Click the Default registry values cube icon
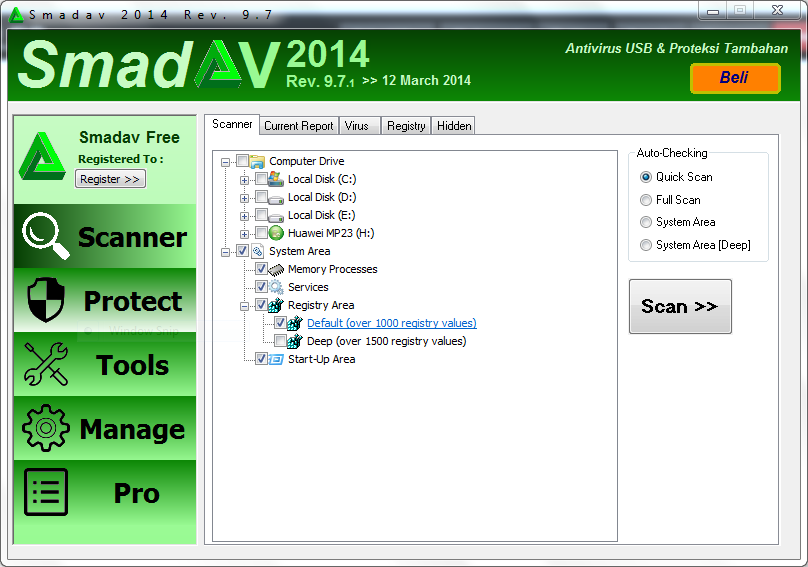Image resolution: width=808 pixels, height=567 pixels. pyautogui.click(x=295, y=323)
